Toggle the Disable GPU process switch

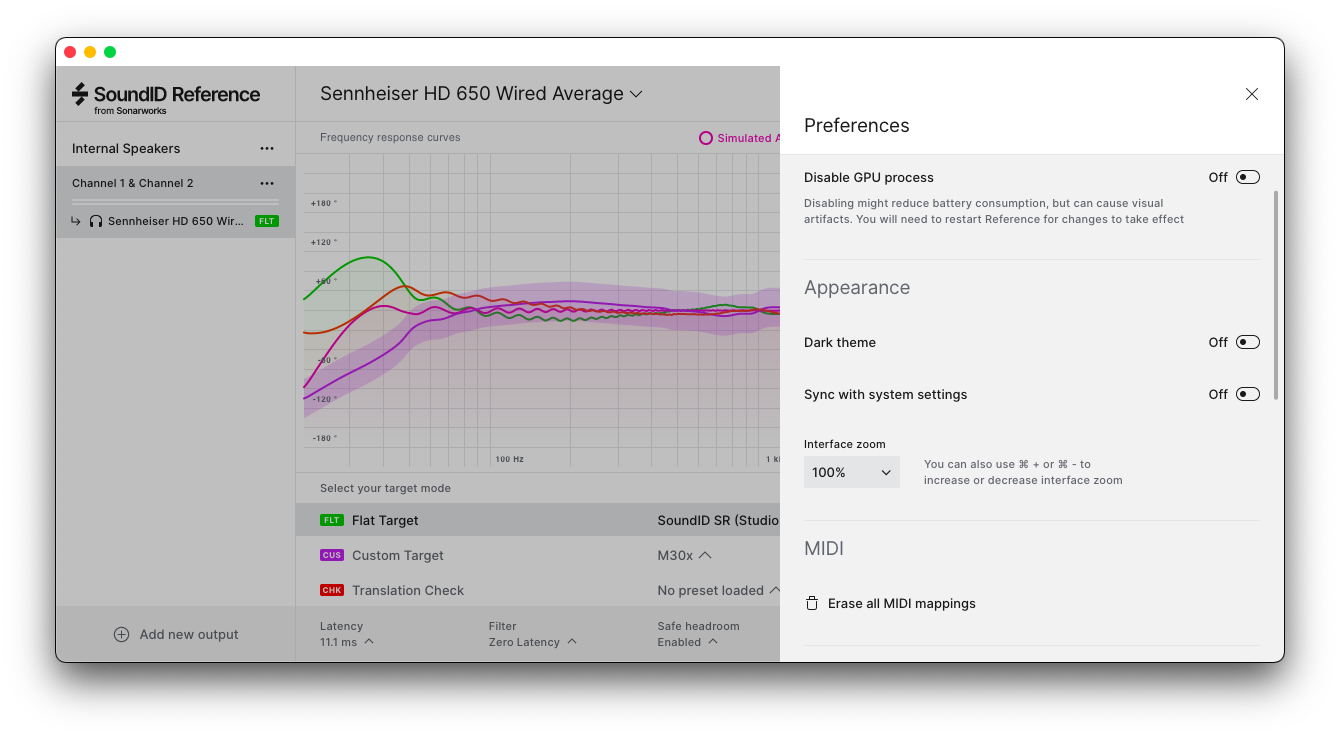coord(1248,177)
